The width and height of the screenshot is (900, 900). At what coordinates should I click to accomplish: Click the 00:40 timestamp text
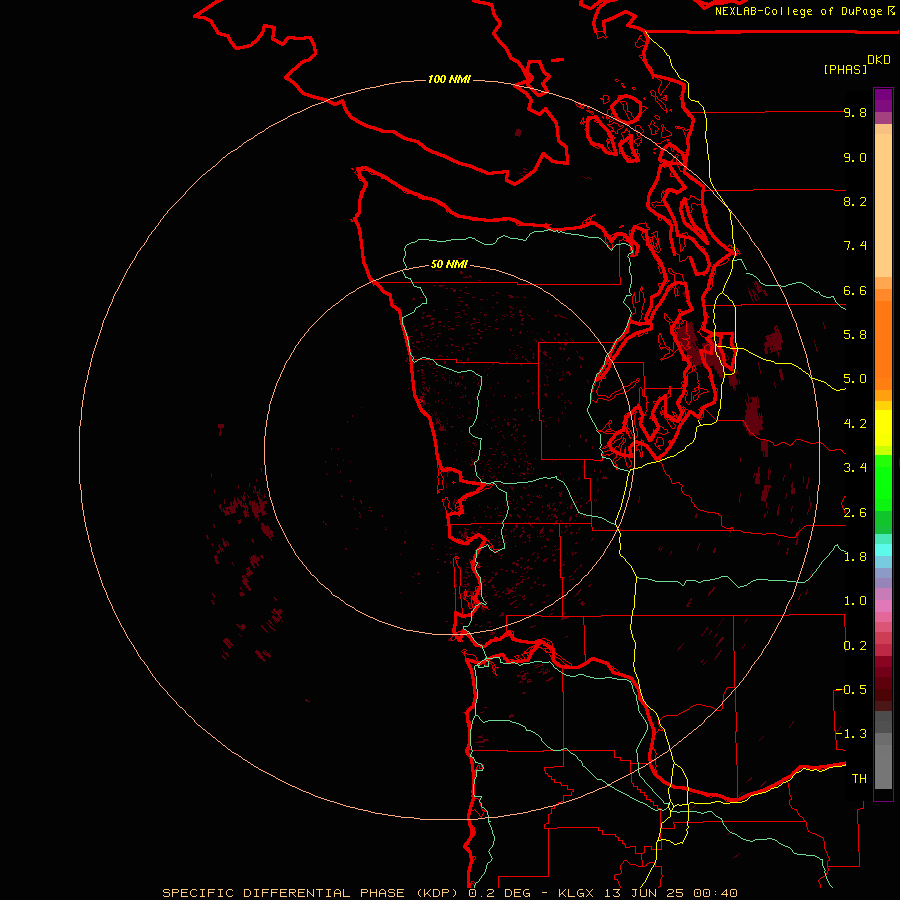click(715, 893)
